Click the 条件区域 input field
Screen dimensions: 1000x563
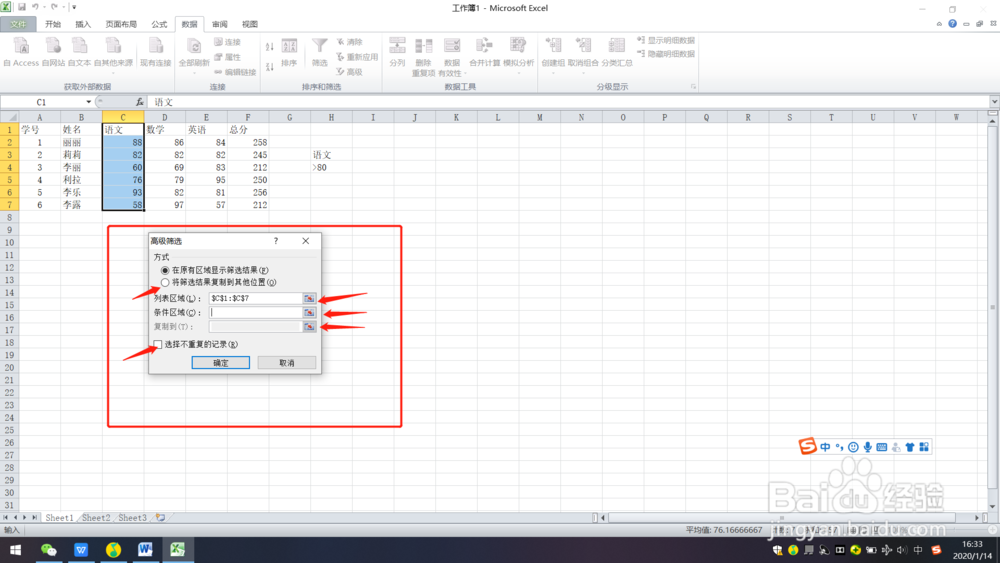click(255, 312)
